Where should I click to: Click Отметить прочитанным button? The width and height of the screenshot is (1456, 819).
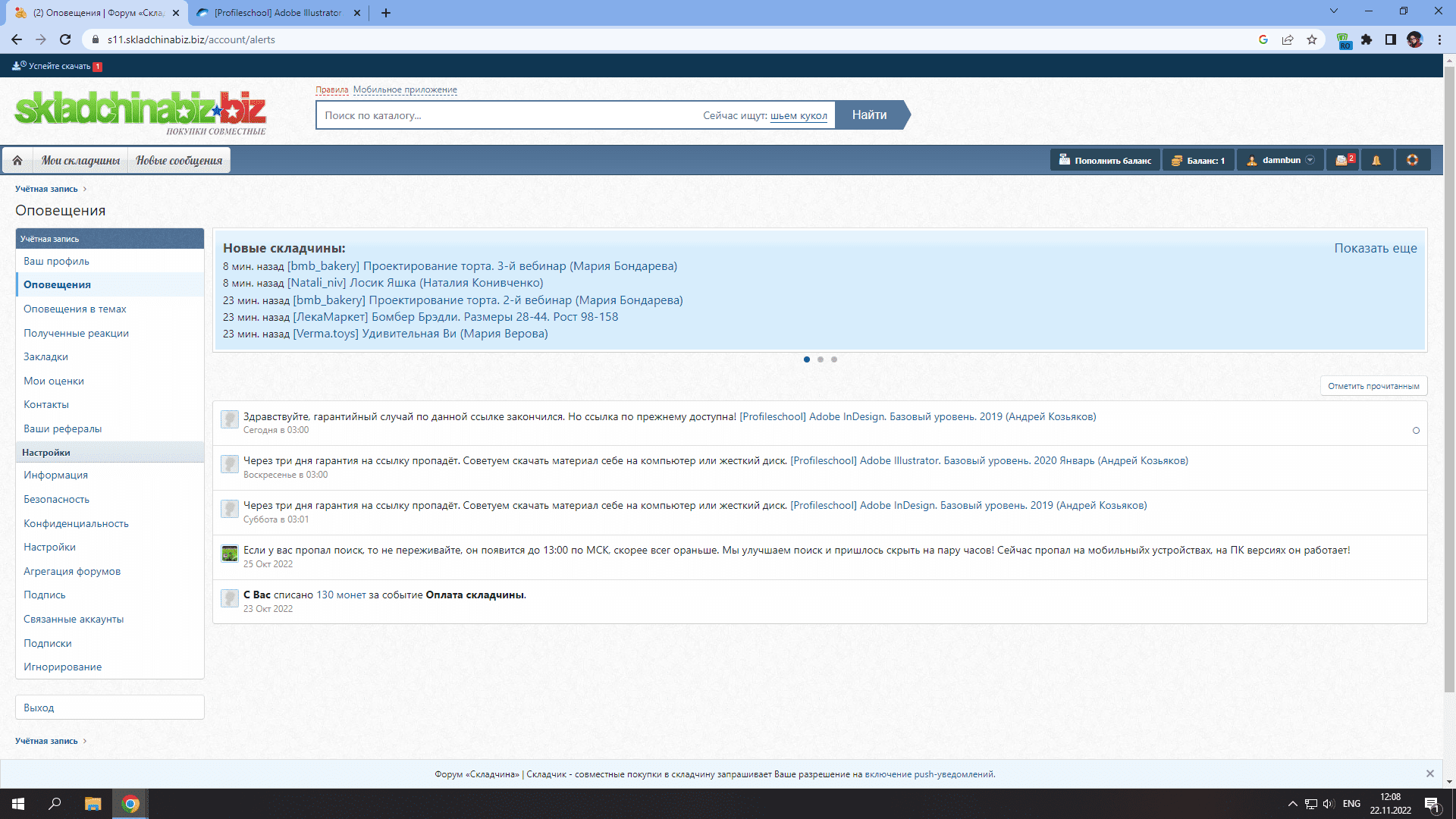tap(1373, 386)
